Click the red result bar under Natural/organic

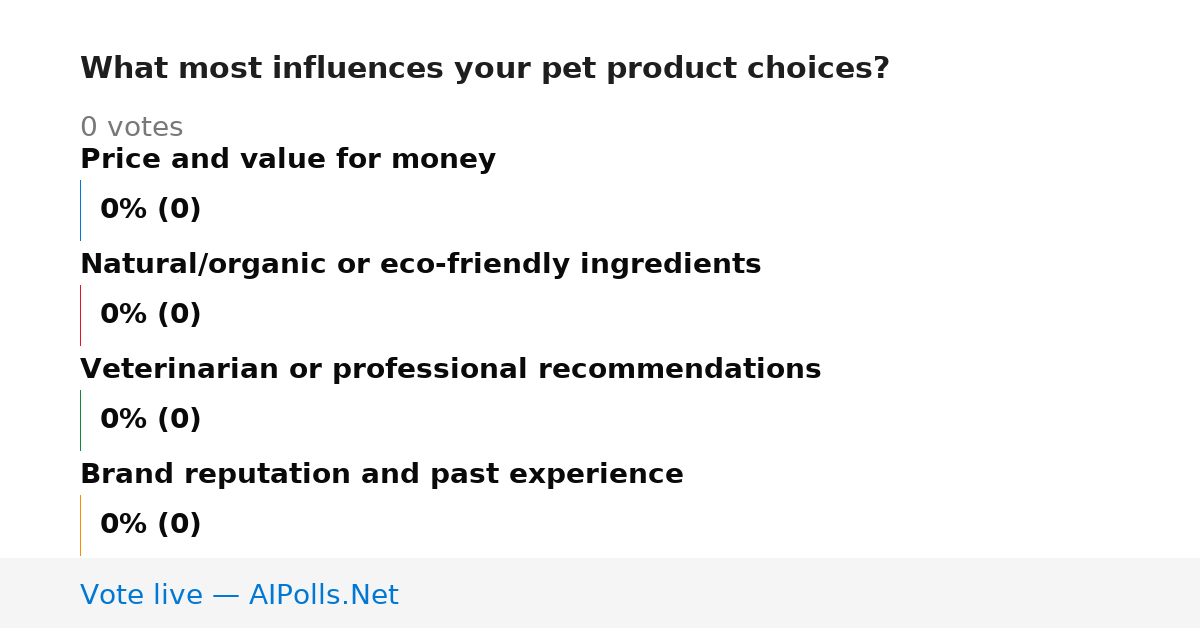(x=80, y=315)
